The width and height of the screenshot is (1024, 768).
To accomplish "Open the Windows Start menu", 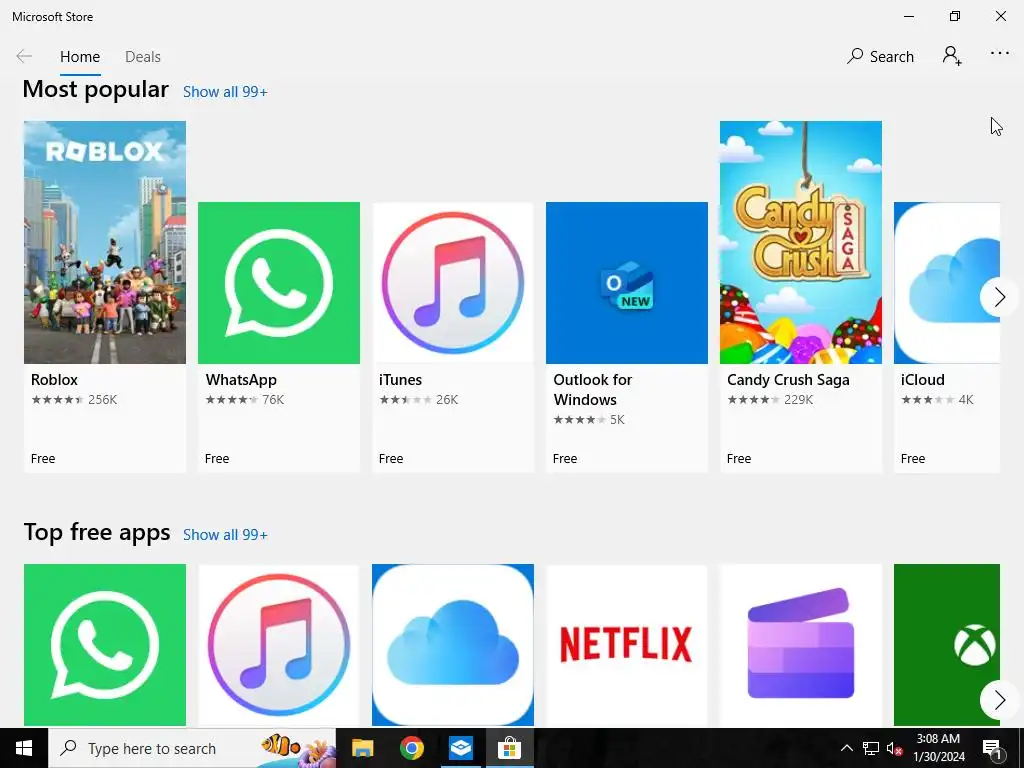I will pos(24,748).
